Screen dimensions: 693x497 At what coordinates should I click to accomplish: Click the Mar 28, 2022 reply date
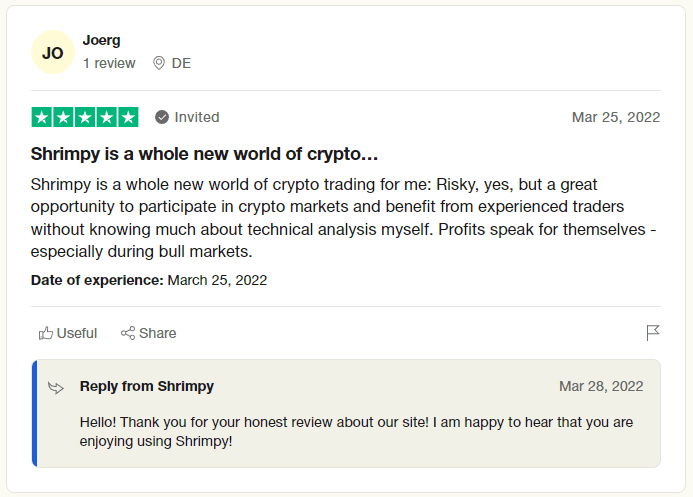pos(601,386)
